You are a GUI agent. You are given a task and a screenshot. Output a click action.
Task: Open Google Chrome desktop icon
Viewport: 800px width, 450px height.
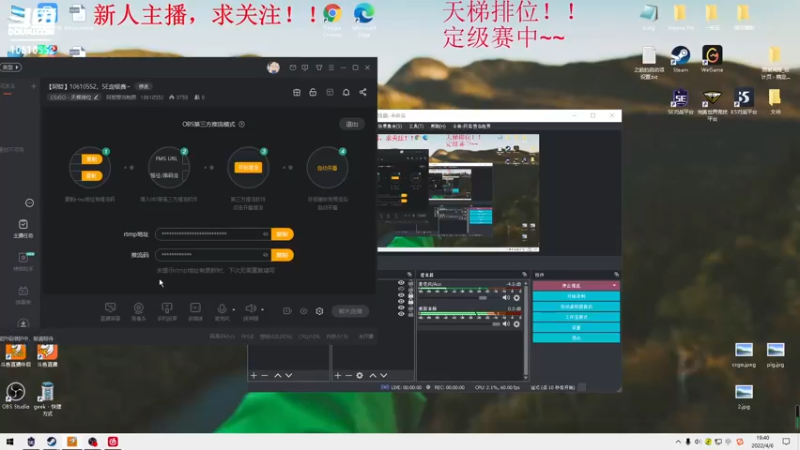[333, 19]
